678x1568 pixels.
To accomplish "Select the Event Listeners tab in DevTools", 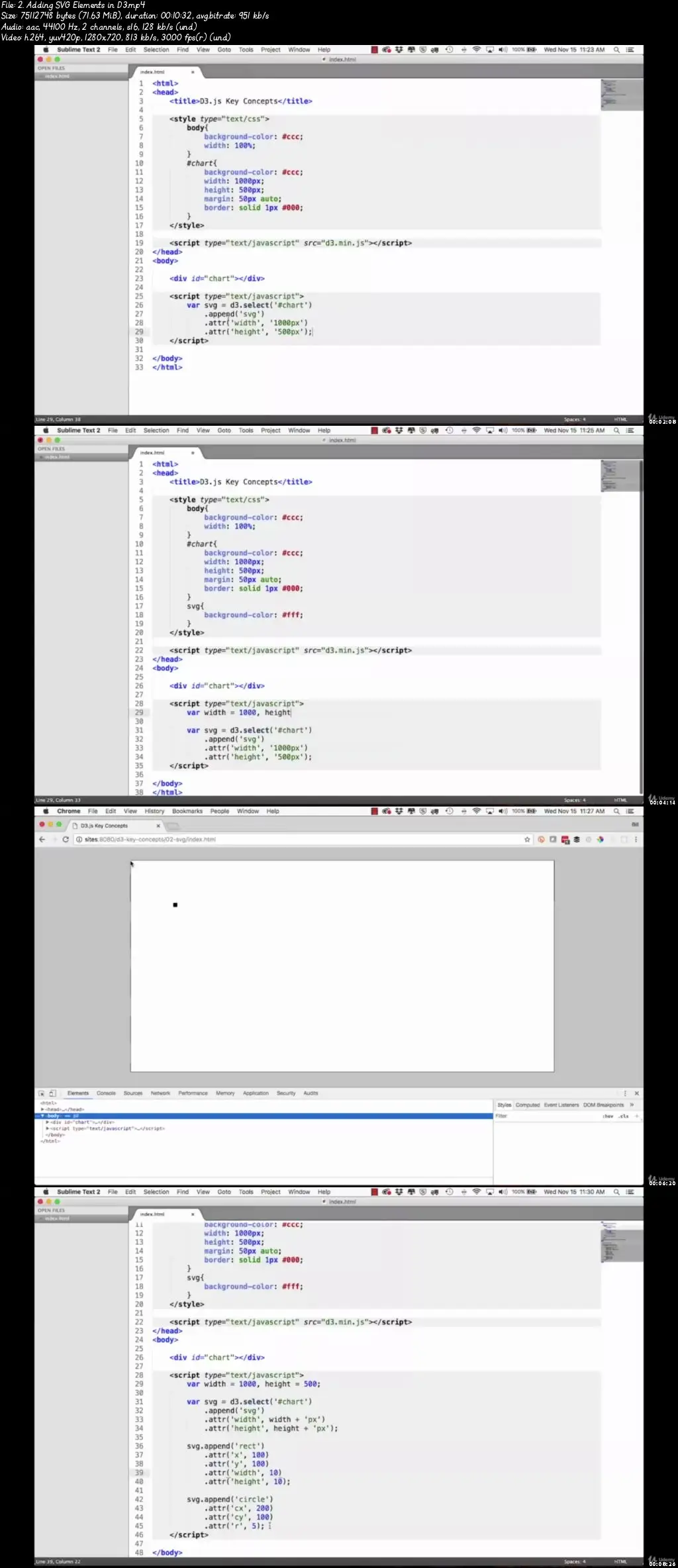I will click(561, 1104).
